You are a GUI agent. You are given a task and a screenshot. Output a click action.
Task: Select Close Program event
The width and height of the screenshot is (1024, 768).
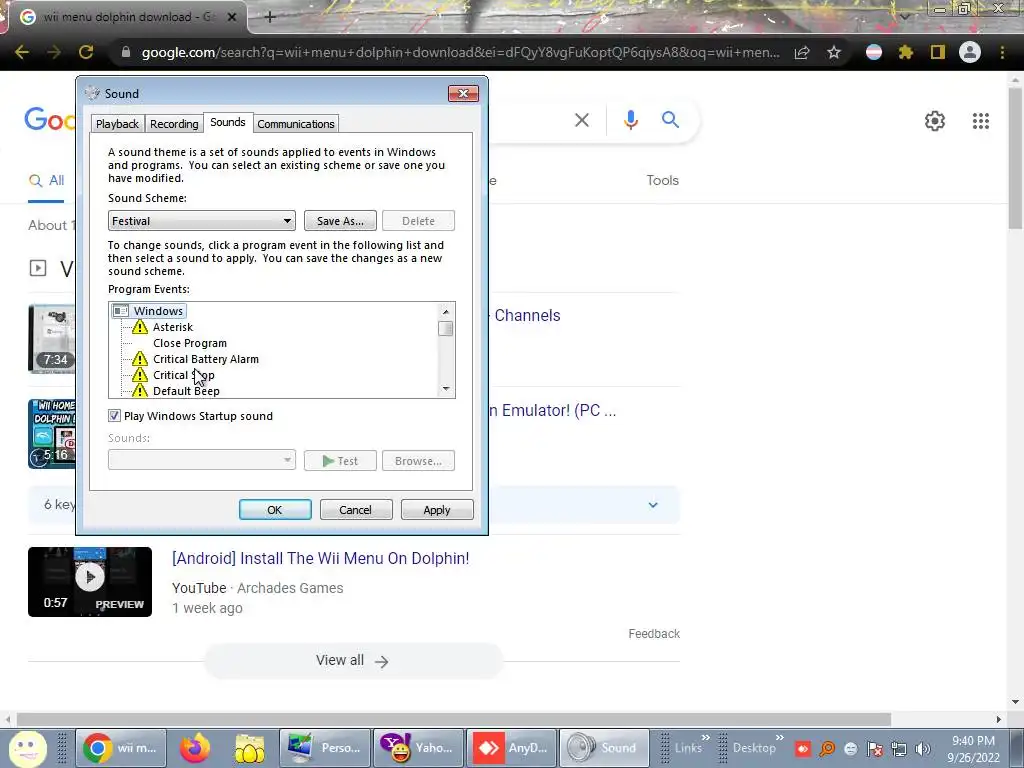coord(190,343)
